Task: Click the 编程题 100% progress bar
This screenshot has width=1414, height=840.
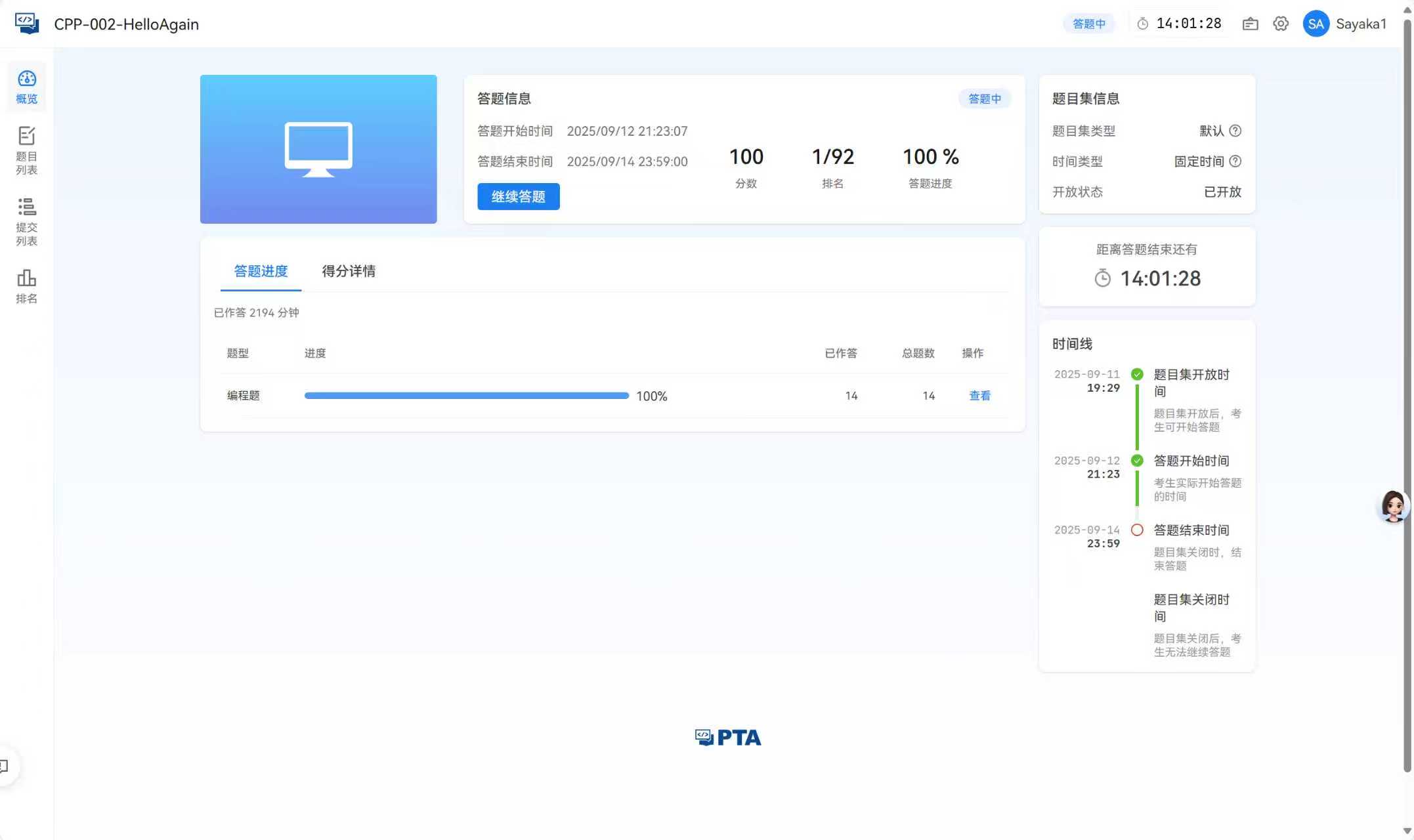Action: pyautogui.click(x=466, y=396)
